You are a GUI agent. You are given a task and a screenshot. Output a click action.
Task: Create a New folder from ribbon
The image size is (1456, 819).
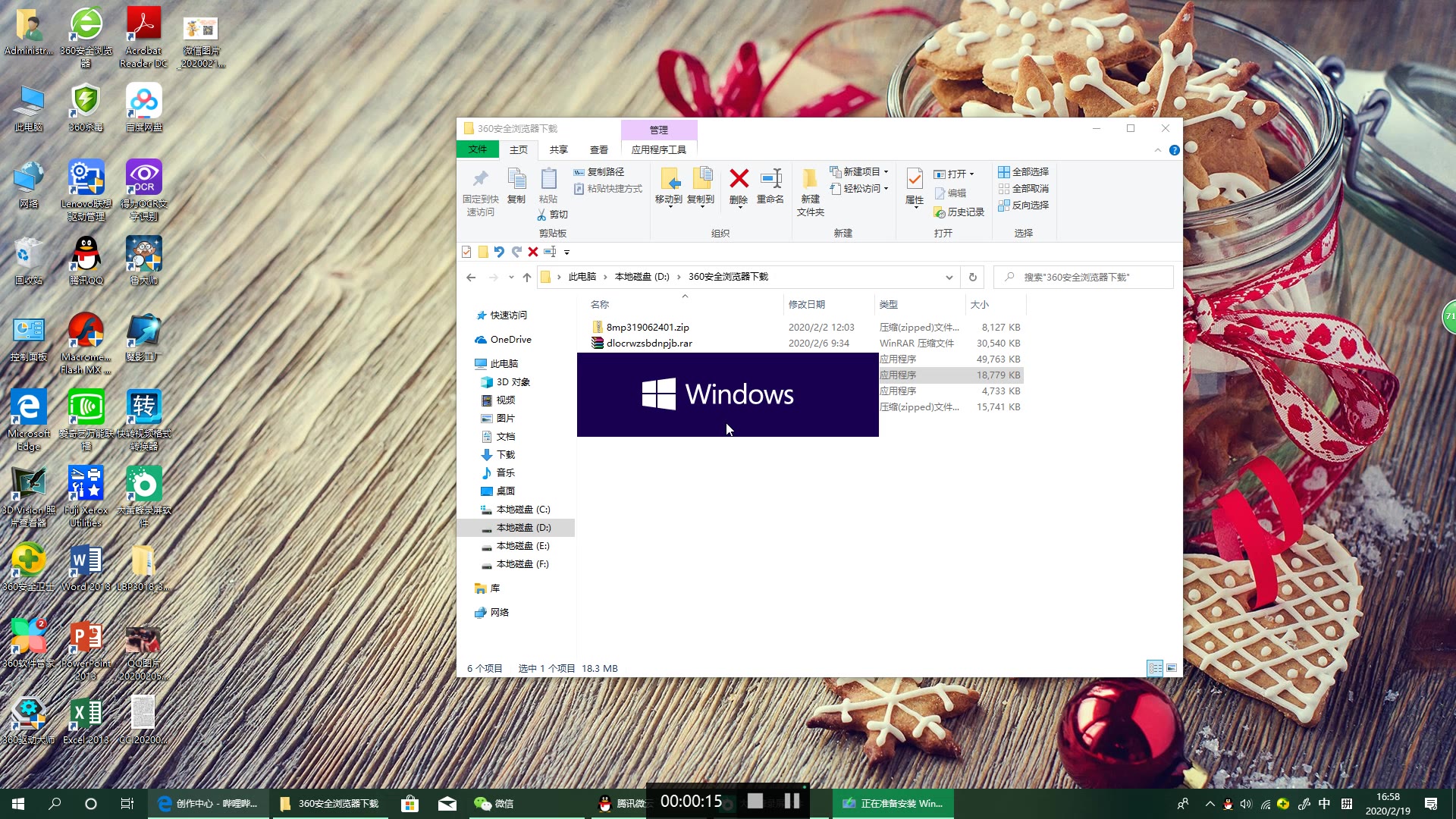(x=810, y=192)
